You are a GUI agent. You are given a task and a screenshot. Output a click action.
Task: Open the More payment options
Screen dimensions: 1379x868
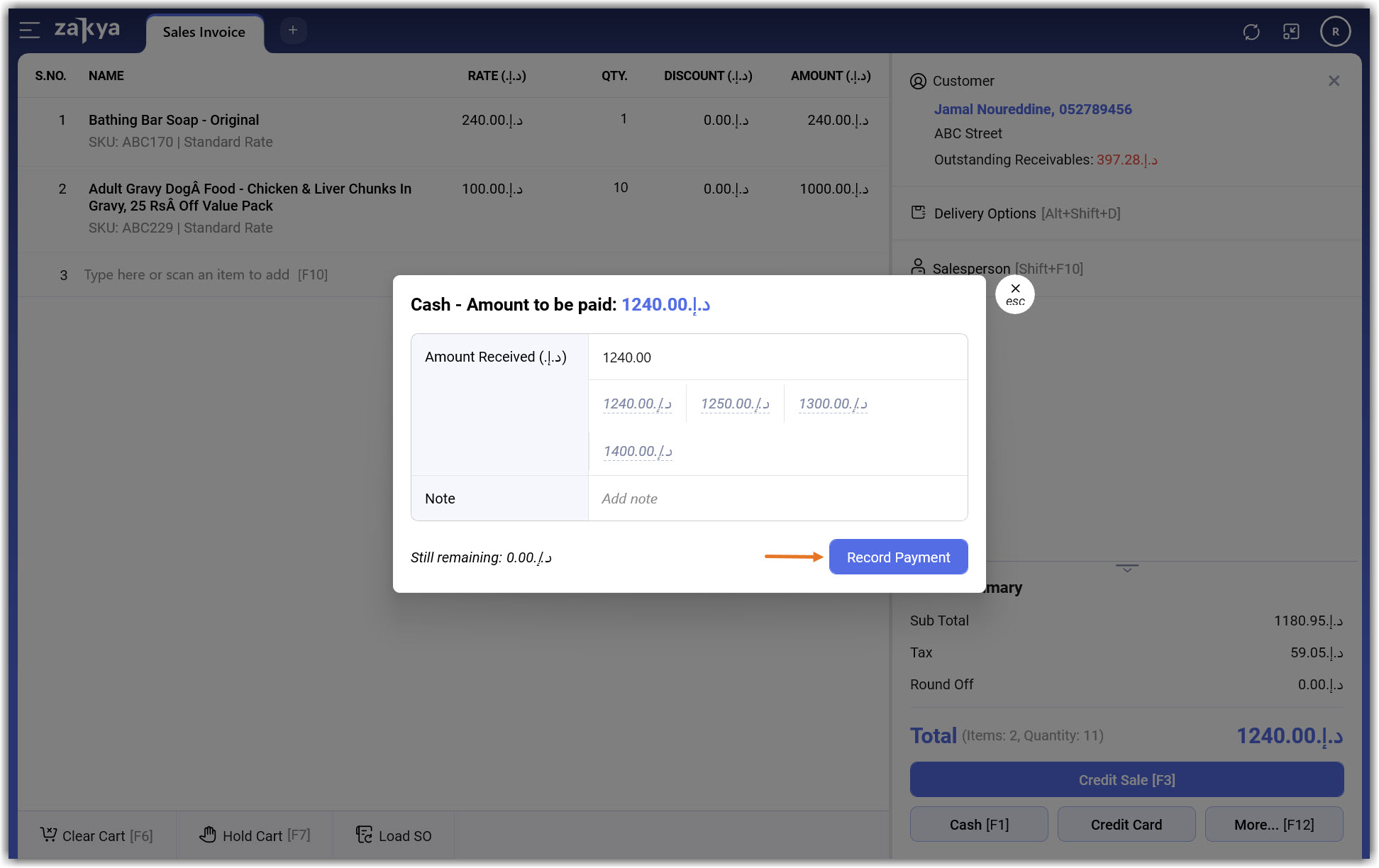pos(1273,825)
